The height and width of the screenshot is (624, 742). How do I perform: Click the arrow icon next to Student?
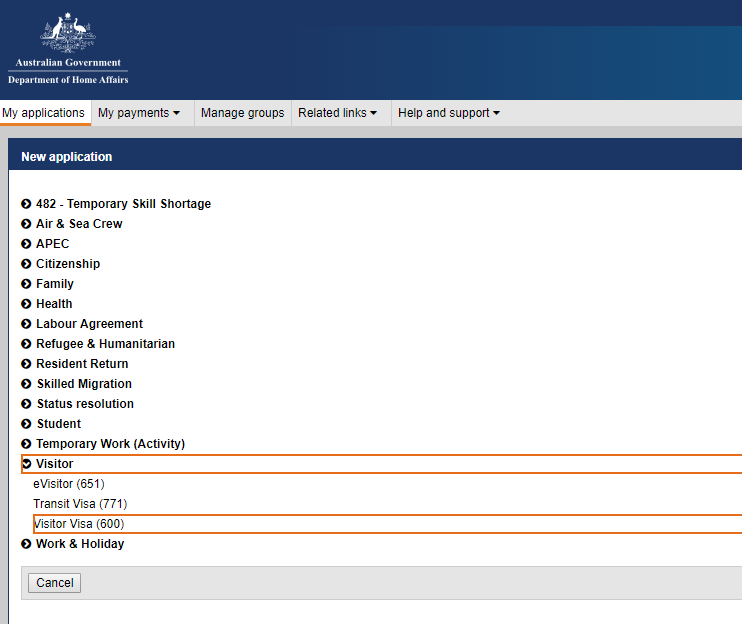[x=27, y=424]
